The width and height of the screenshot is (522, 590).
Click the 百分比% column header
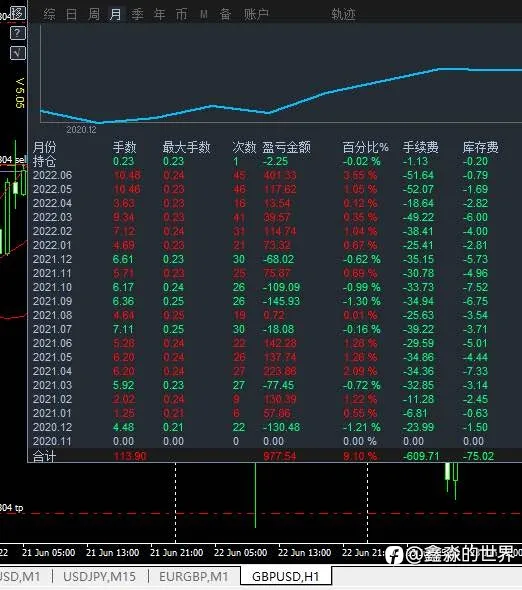(365, 147)
